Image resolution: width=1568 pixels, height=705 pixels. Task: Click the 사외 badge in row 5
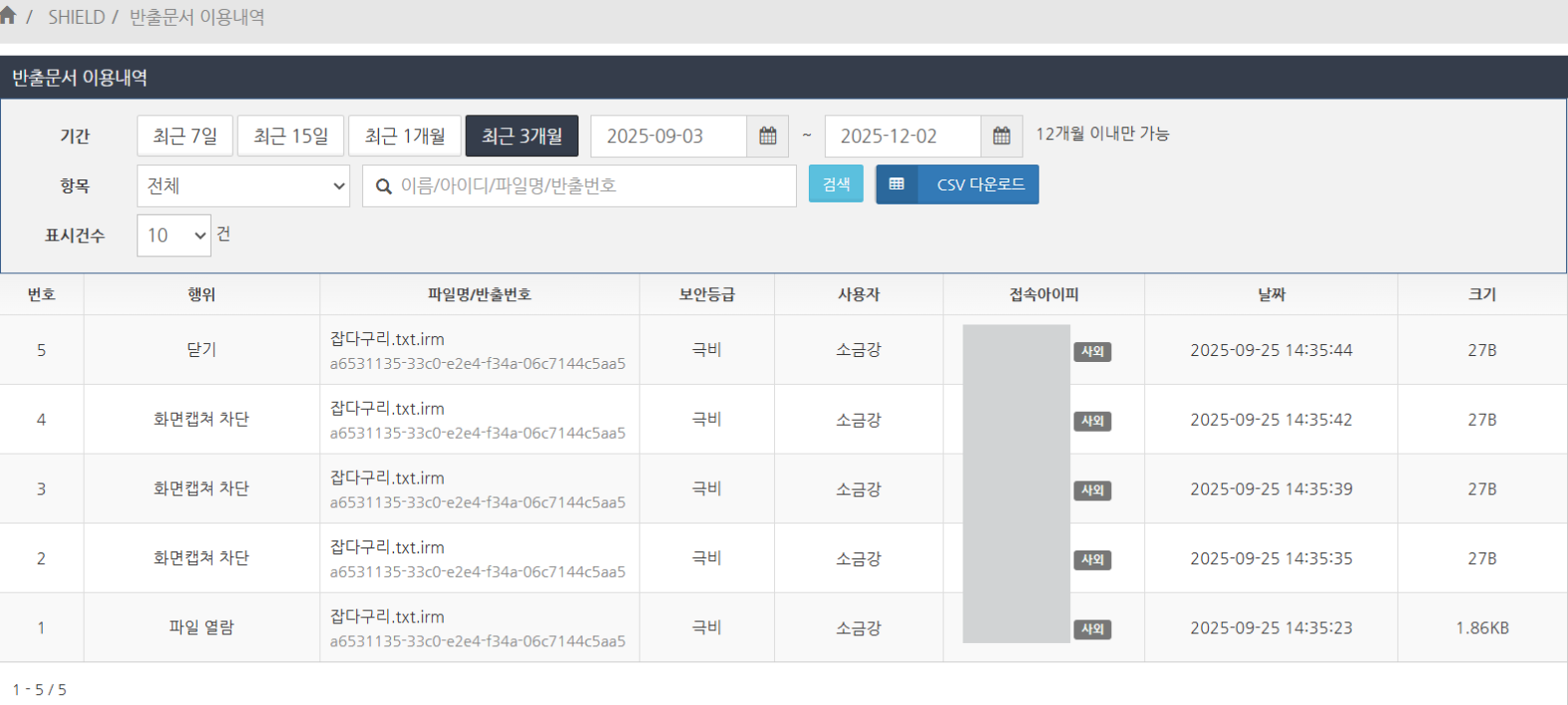[x=1092, y=351]
